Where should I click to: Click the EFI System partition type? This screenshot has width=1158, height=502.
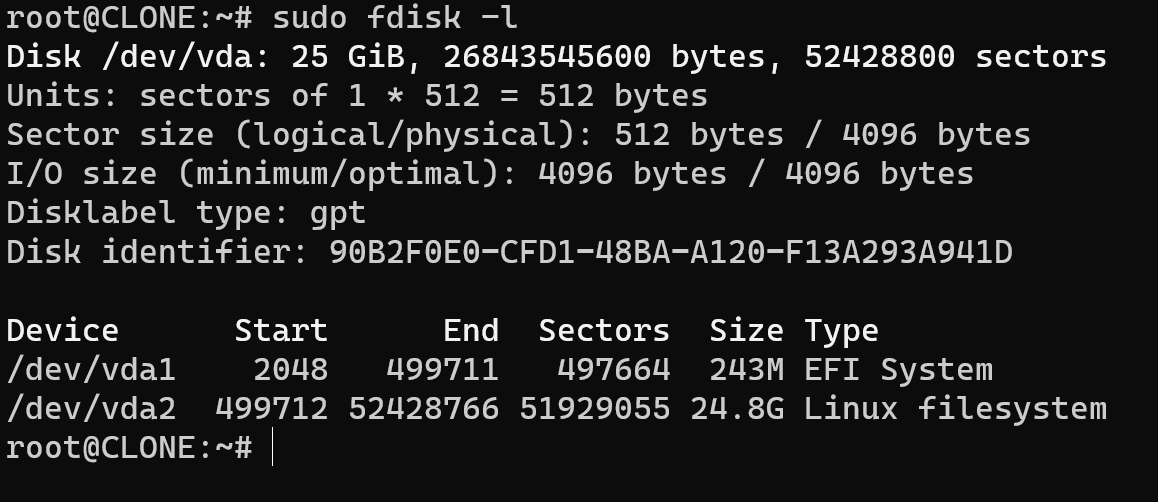pos(898,371)
